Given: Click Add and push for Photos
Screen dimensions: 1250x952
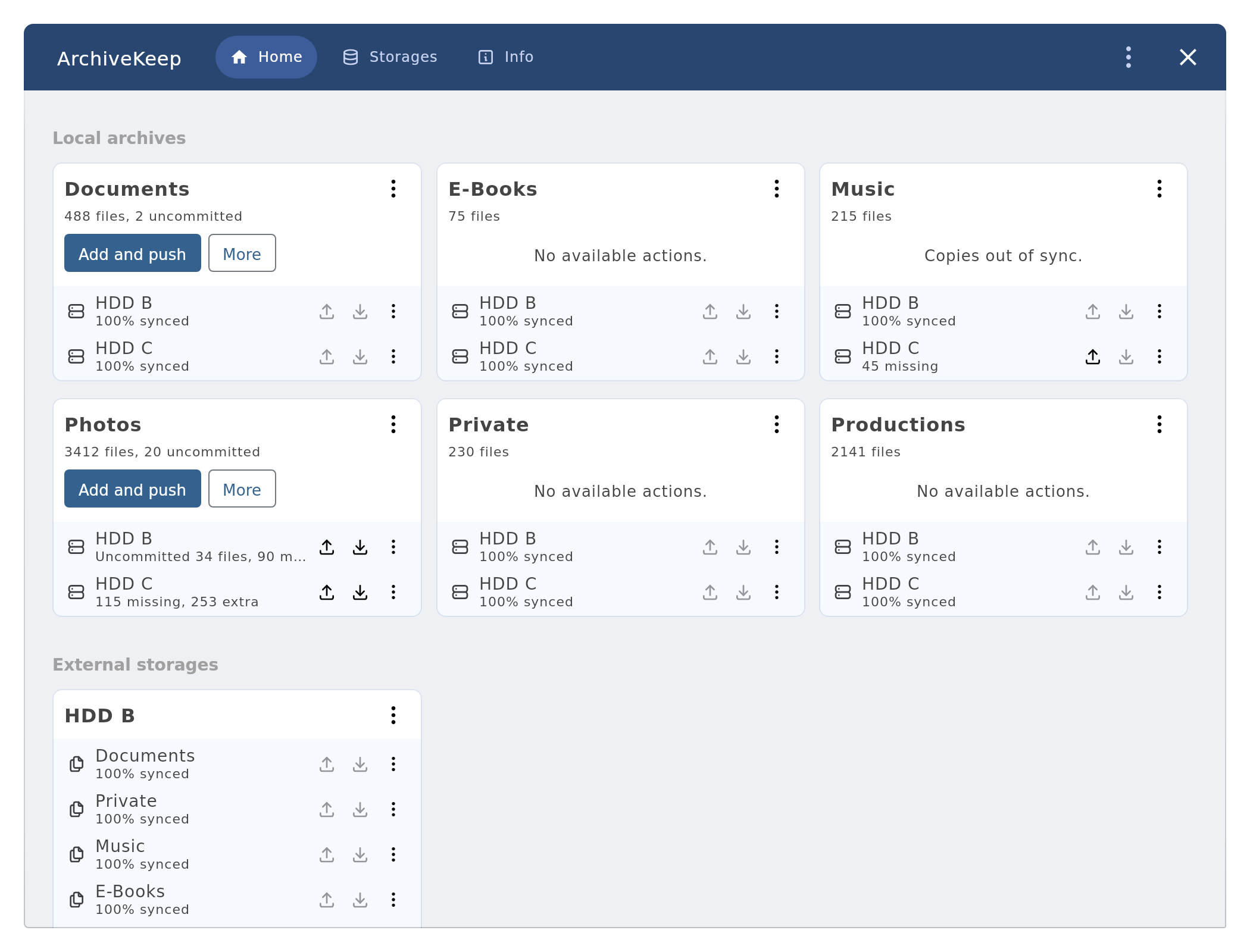Looking at the screenshot, I should (132, 488).
